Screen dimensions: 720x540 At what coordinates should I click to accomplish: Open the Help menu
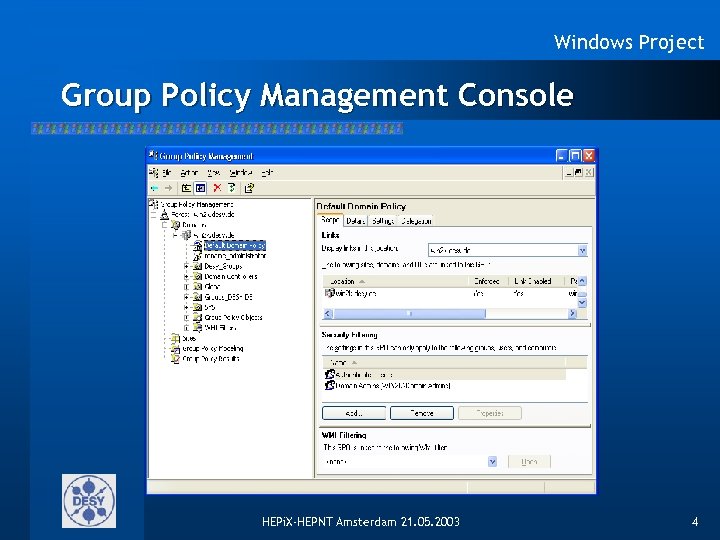point(267,173)
